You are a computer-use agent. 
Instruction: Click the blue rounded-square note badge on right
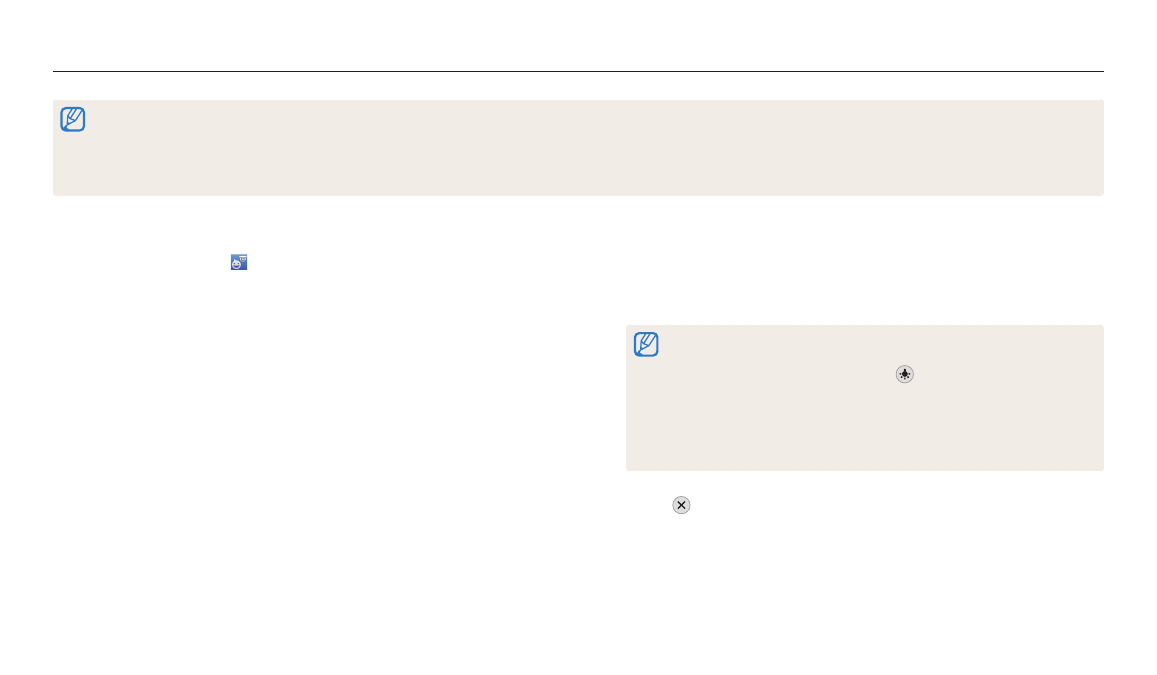click(x=646, y=345)
